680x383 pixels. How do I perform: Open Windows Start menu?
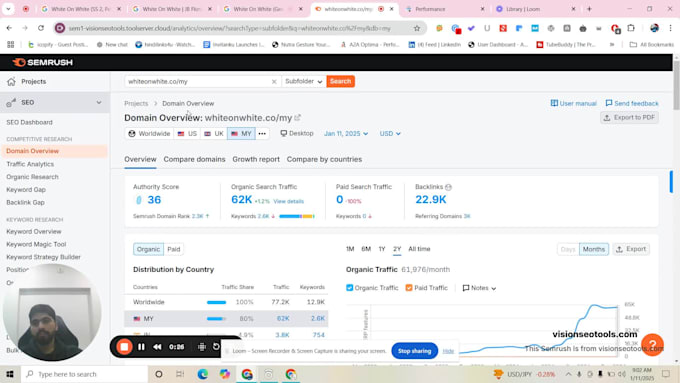tap(10, 374)
